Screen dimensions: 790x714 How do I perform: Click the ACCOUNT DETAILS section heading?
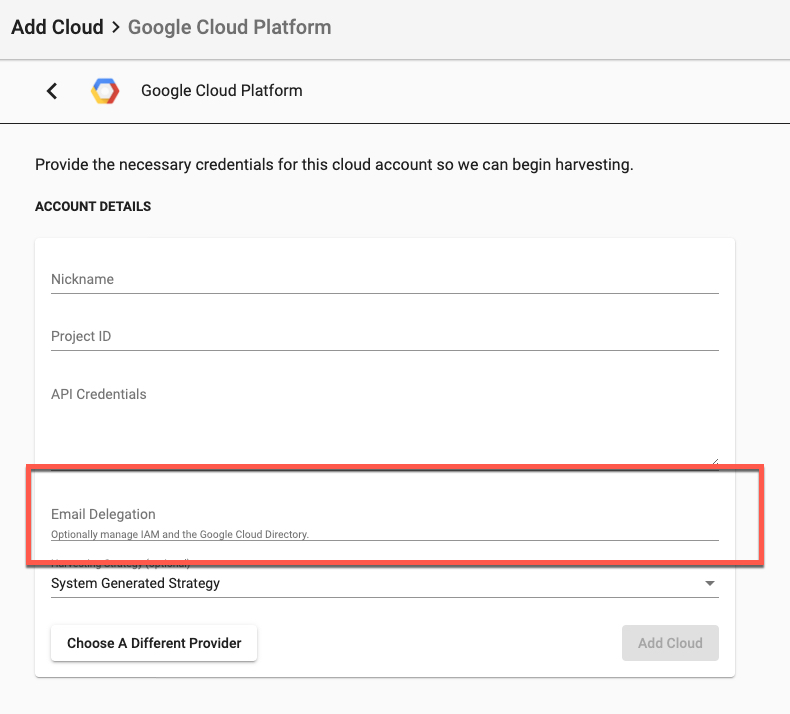pos(93,207)
